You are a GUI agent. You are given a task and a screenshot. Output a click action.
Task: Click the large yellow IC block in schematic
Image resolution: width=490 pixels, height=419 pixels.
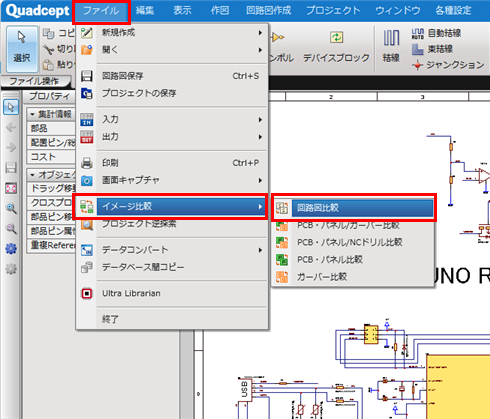coord(458,387)
